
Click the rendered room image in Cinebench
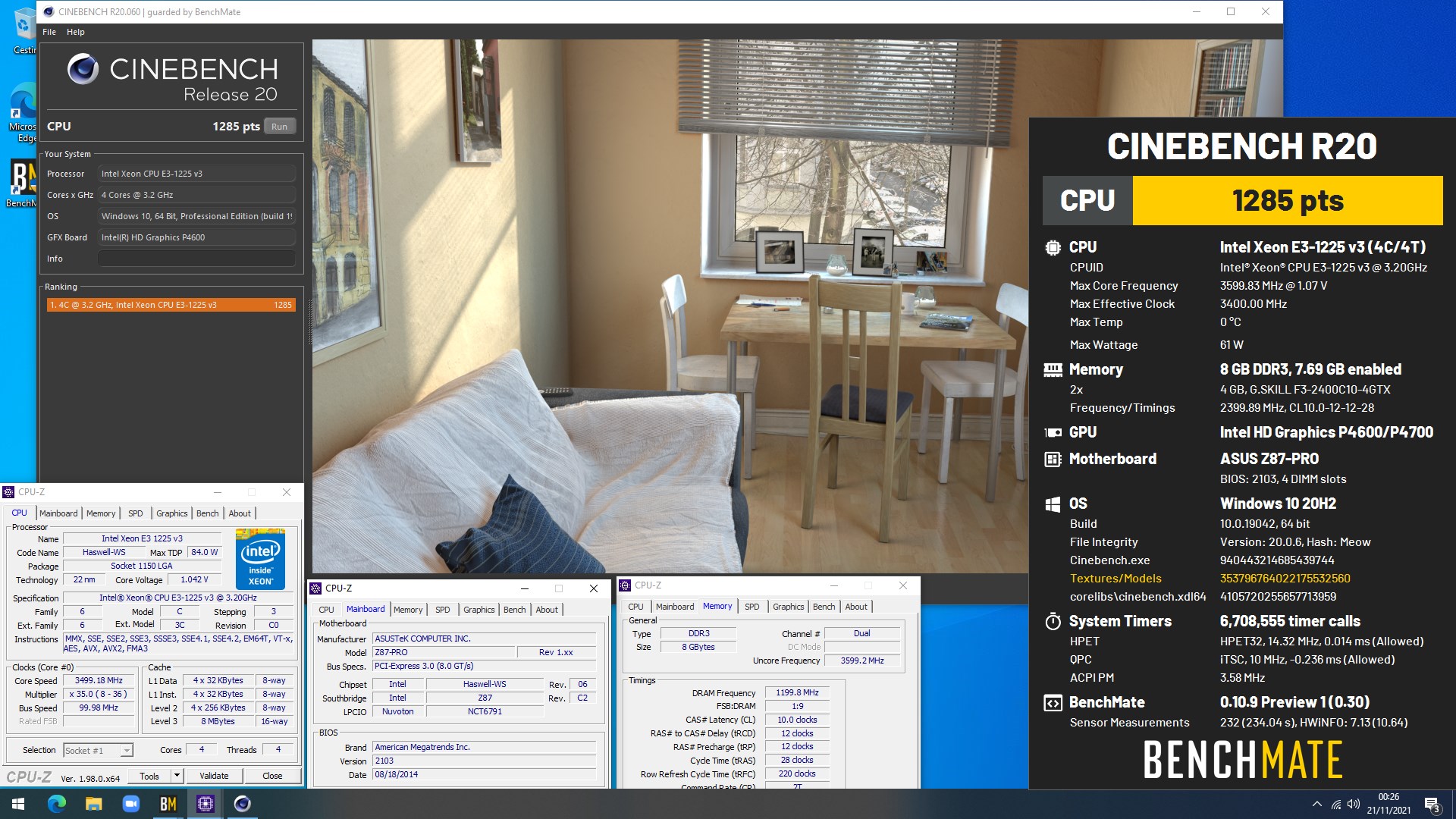click(670, 306)
